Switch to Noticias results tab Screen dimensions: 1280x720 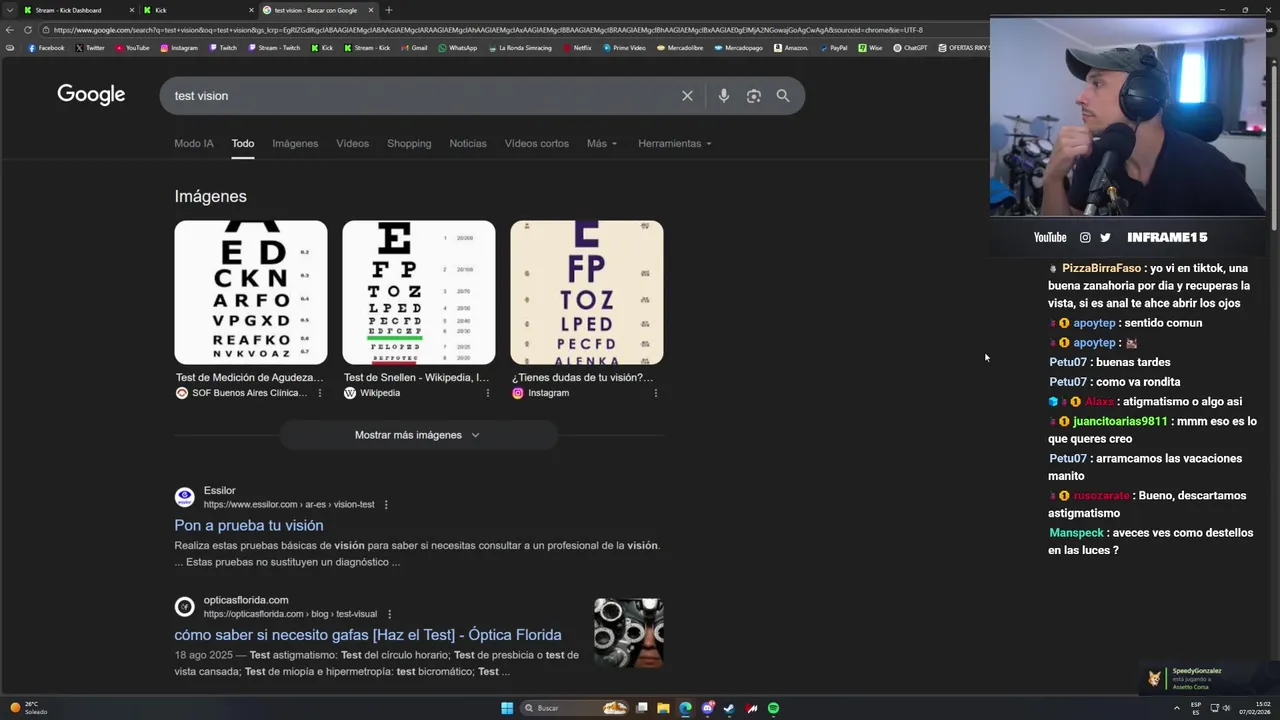tap(468, 143)
